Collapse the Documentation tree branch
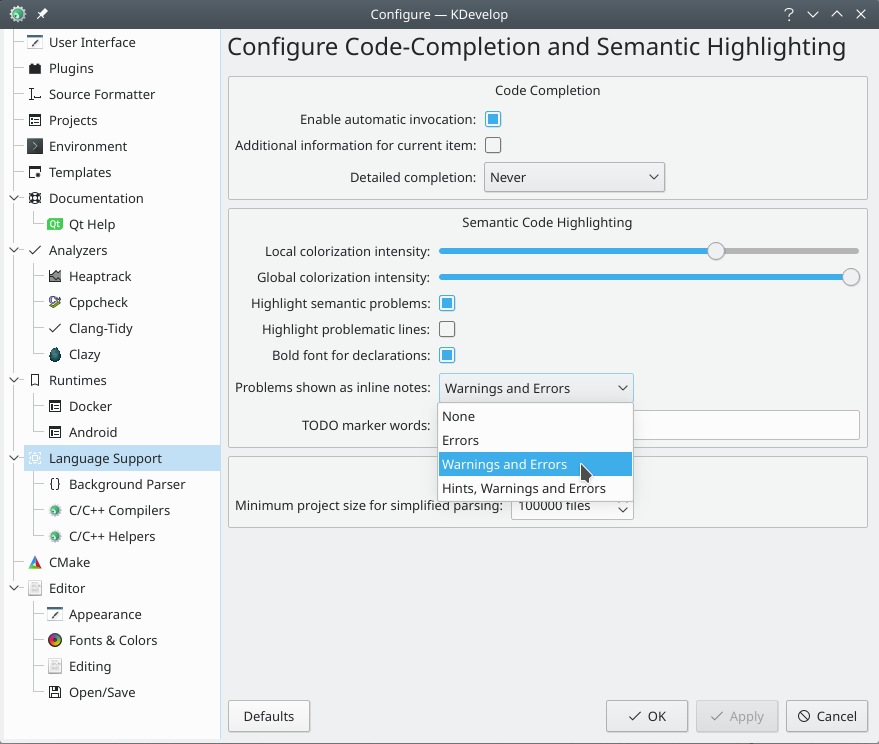The height and width of the screenshot is (744, 879). (14, 198)
